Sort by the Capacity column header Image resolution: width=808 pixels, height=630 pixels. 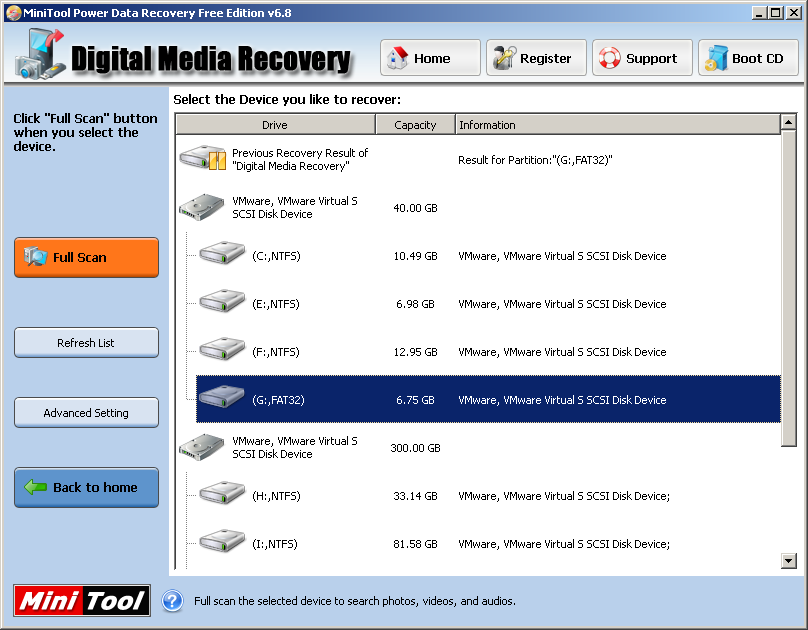tap(415, 125)
